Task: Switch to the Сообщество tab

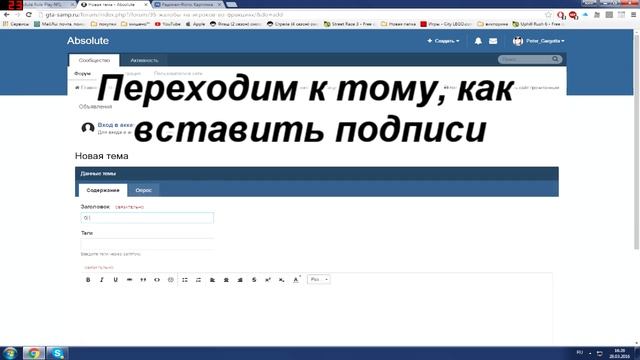Action: 94,60
